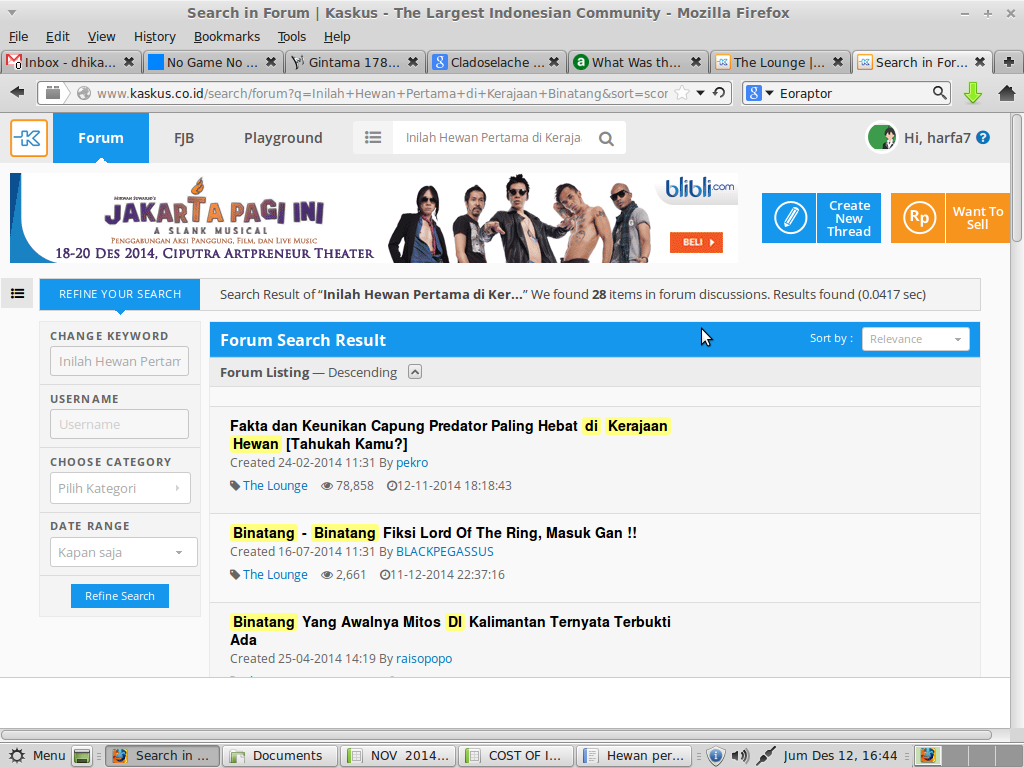
Task: Click the Kaskus logo home icon
Action: 29,138
